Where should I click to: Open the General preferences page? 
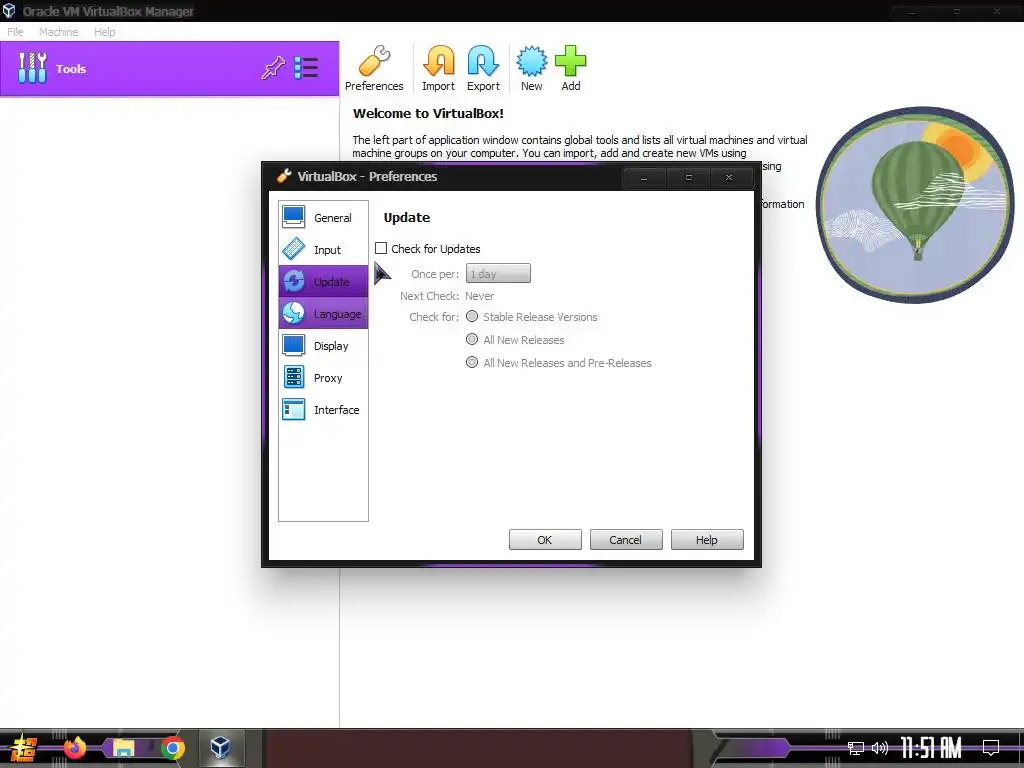pyautogui.click(x=323, y=217)
